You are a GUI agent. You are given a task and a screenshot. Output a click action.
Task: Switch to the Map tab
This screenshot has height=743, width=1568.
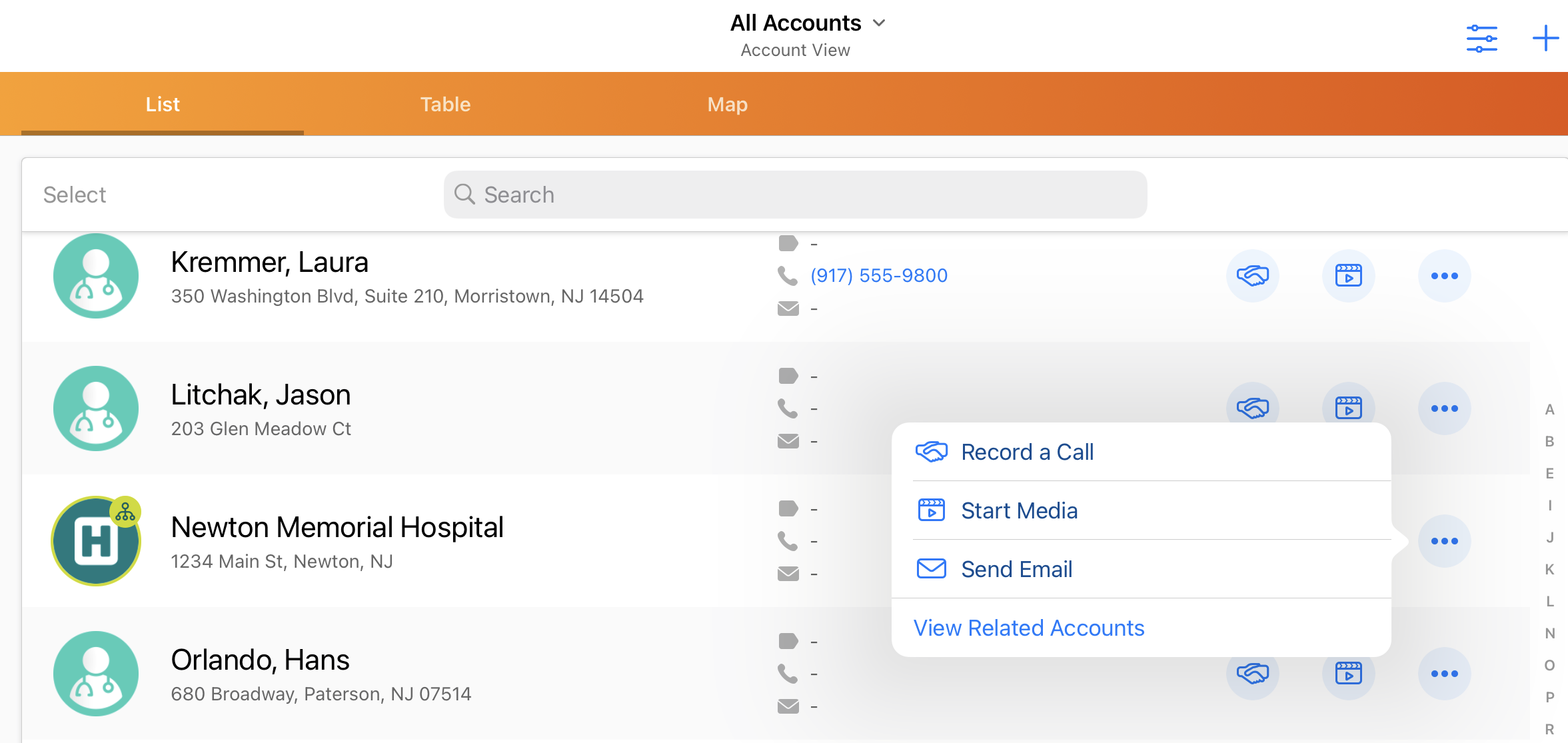click(727, 105)
